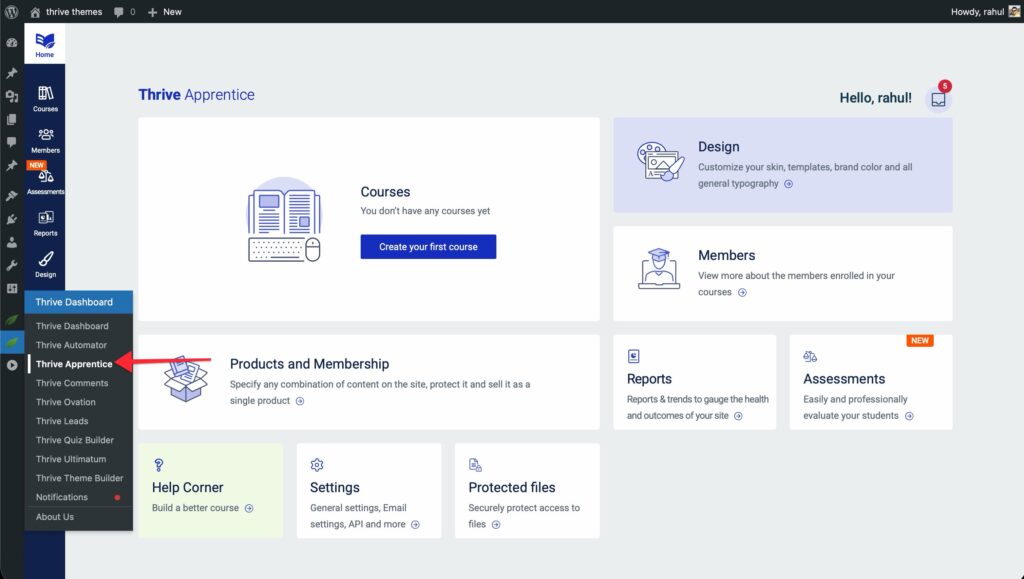Open the Design sidebar icon
Image resolution: width=1024 pixels, height=579 pixels.
(x=45, y=264)
